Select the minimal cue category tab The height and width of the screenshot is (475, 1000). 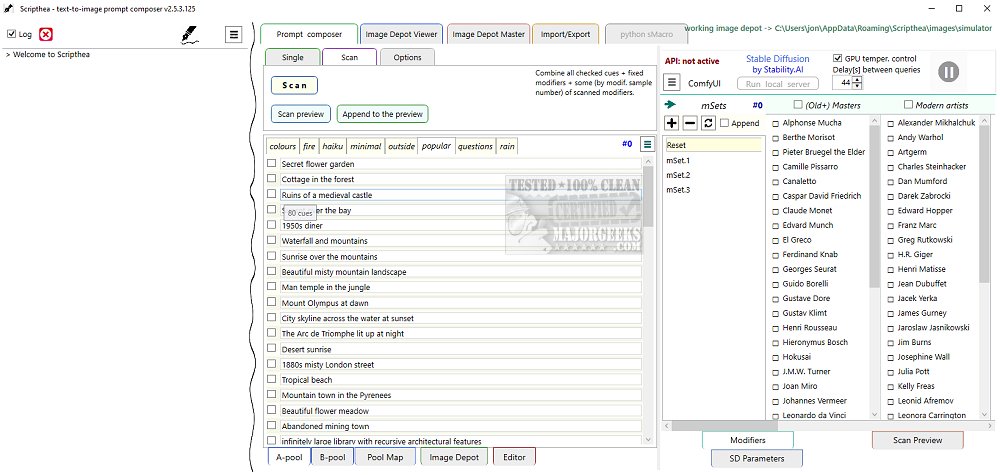click(x=365, y=146)
